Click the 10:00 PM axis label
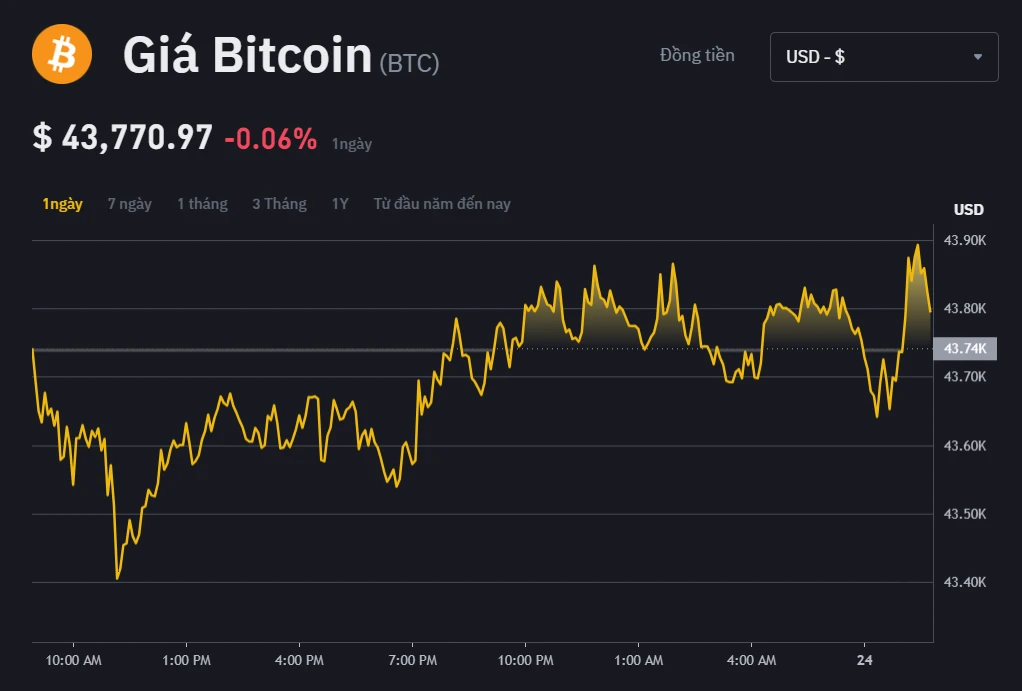 524,661
